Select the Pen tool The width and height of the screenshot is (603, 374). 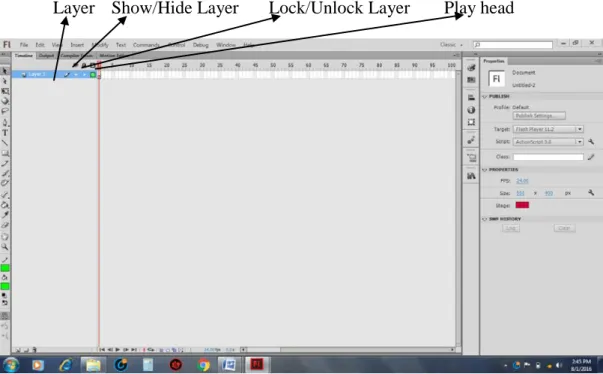pos(5,123)
